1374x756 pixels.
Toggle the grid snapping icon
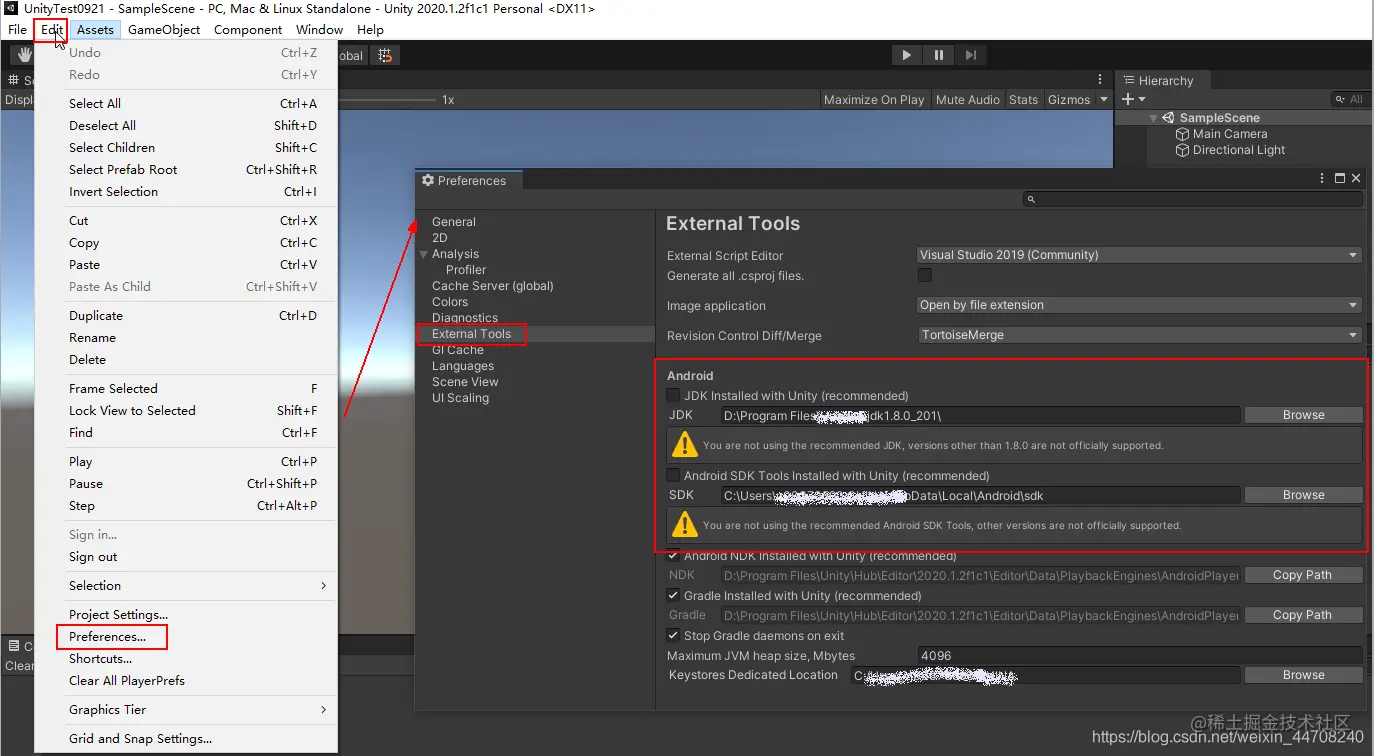pos(385,56)
